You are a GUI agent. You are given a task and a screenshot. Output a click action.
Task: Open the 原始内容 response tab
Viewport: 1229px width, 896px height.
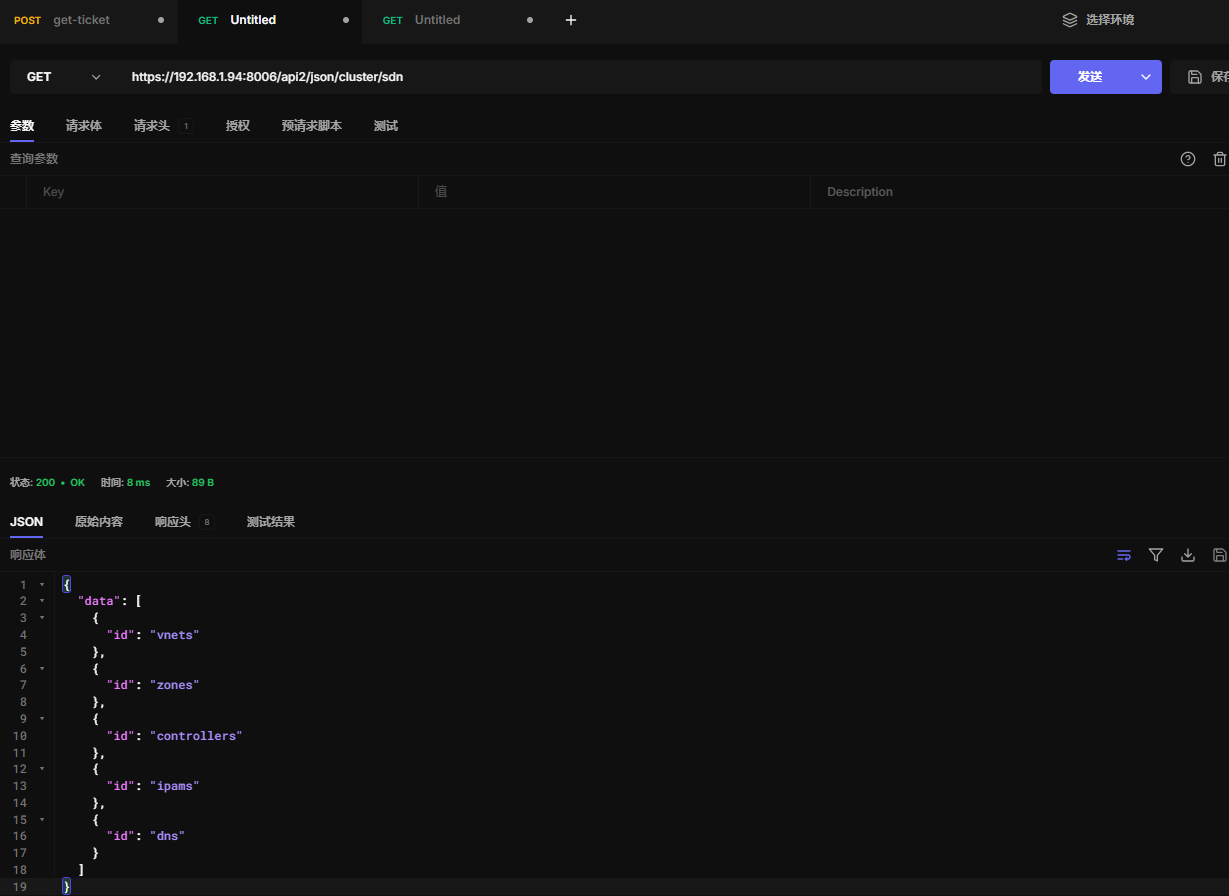tap(99, 522)
